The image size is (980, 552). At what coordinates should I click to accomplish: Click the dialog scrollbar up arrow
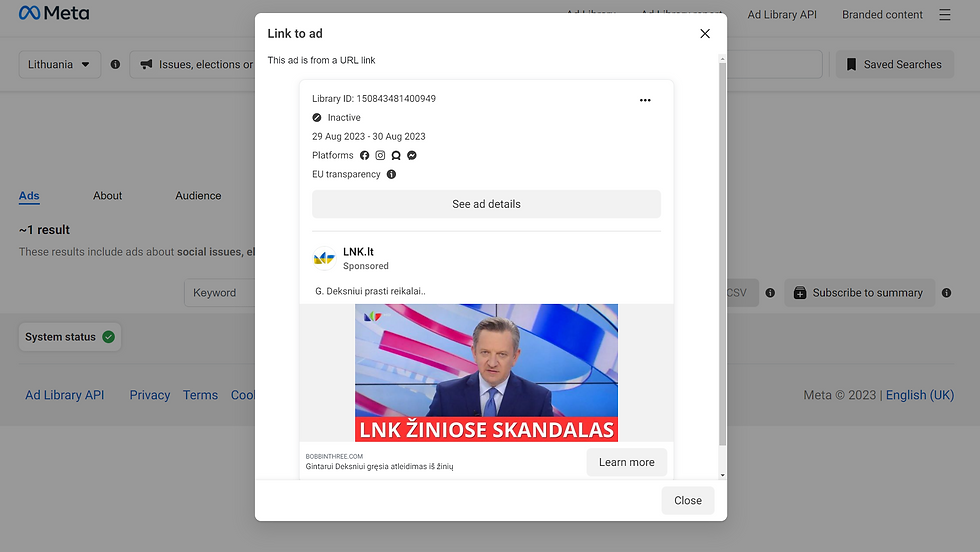pyautogui.click(x=722, y=59)
